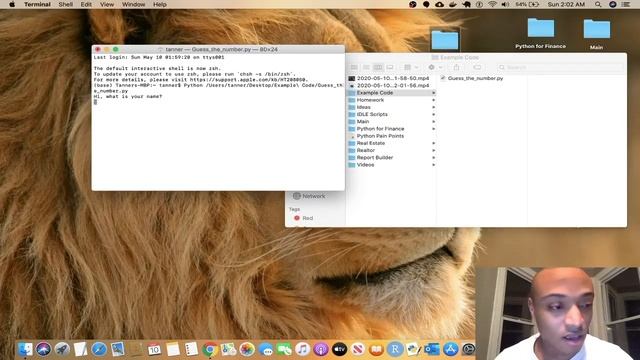This screenshot has width=640, height=360.
Task: Expand the IDLE Scripts folder arrow
Action: [x=433, y=114]
